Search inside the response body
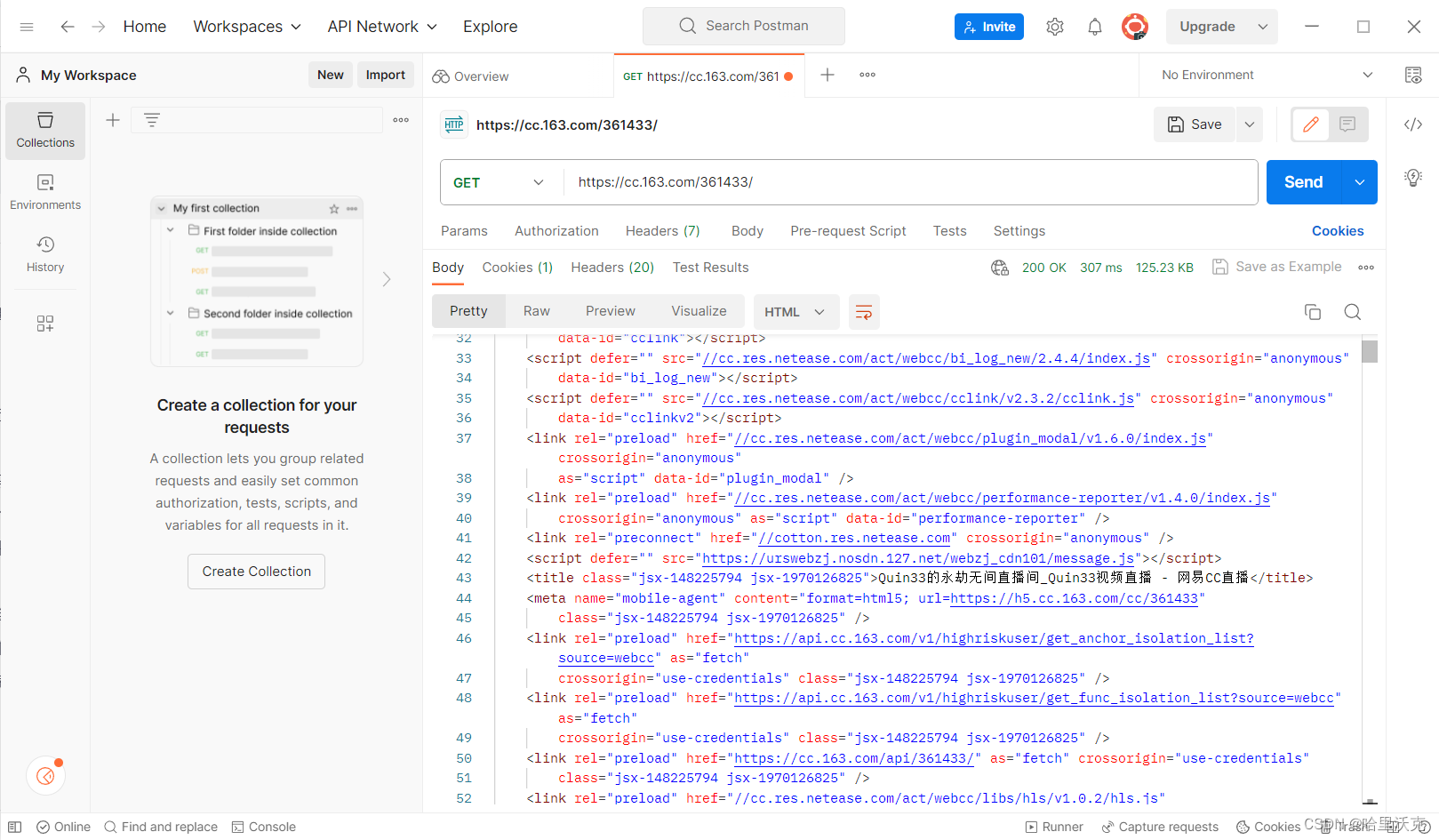This screenshot has width=1439, height=840. click(x=1353, y=312)
